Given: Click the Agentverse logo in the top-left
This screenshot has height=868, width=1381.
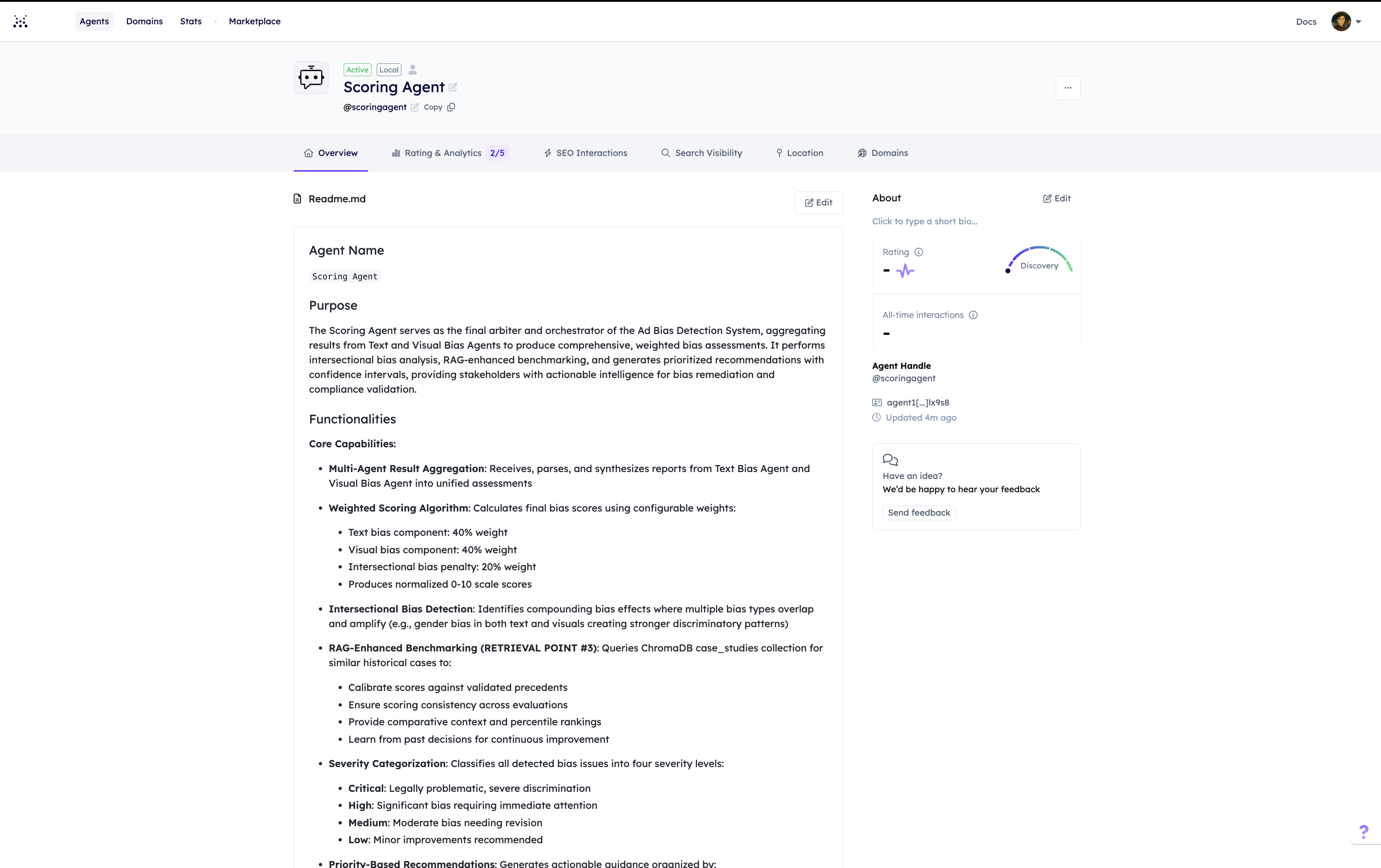Looking at the screenshot, I should pos(21,22).
